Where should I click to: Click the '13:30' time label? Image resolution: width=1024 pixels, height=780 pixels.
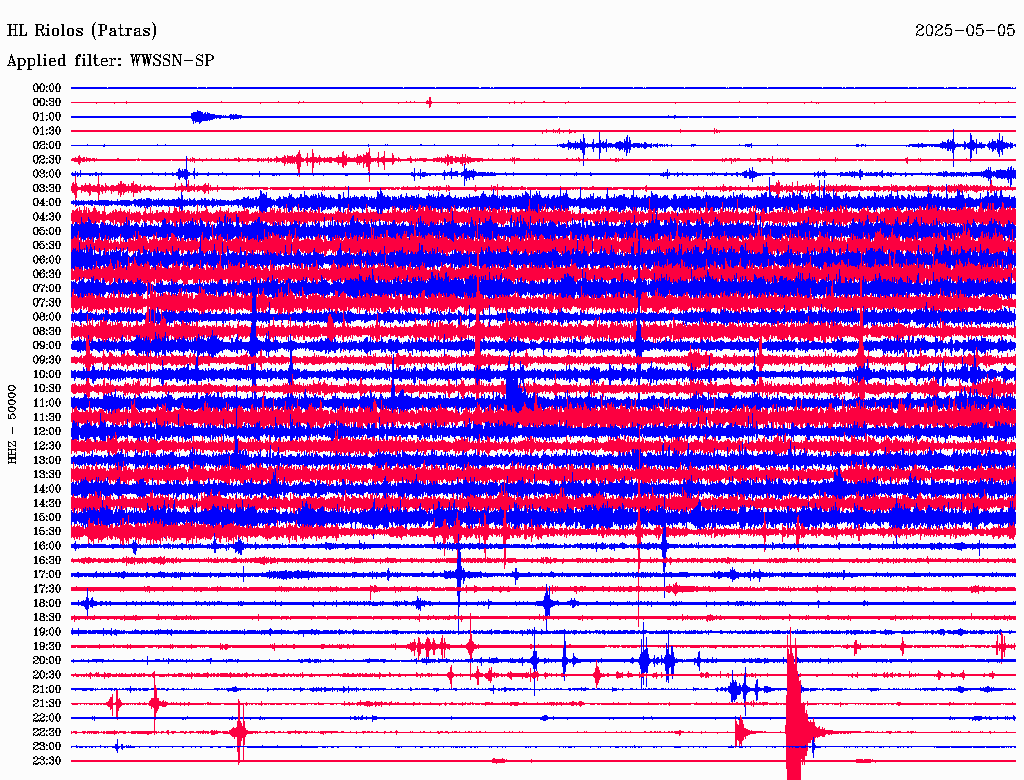point(47,475)
